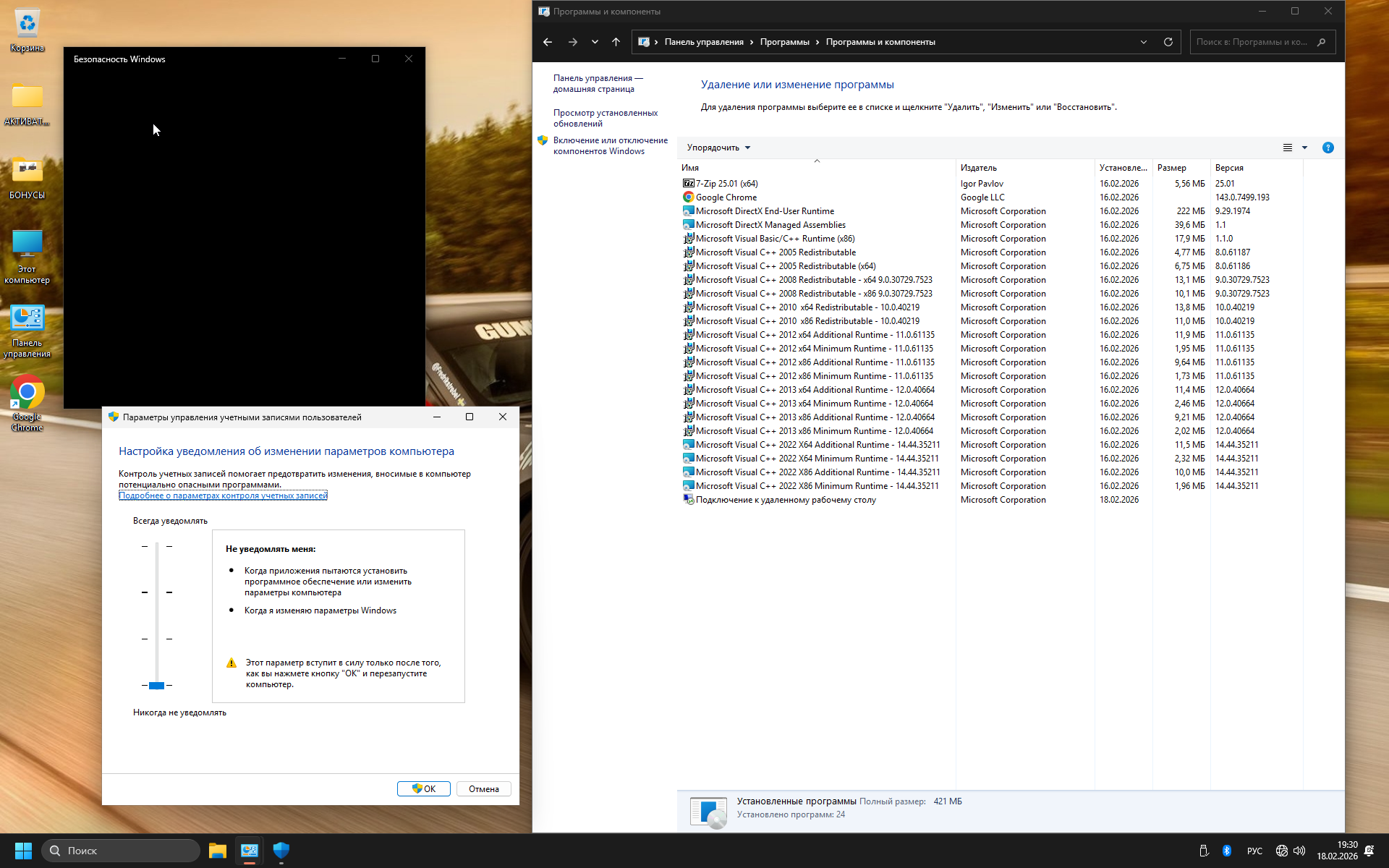Viewport: 1389px width, 868px height.
Task: Sort list by Размер column header
Action: [x=1171, y=168]
